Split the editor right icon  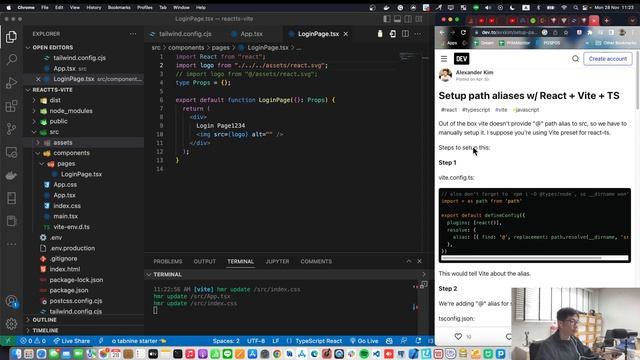[x=405, y=34]
